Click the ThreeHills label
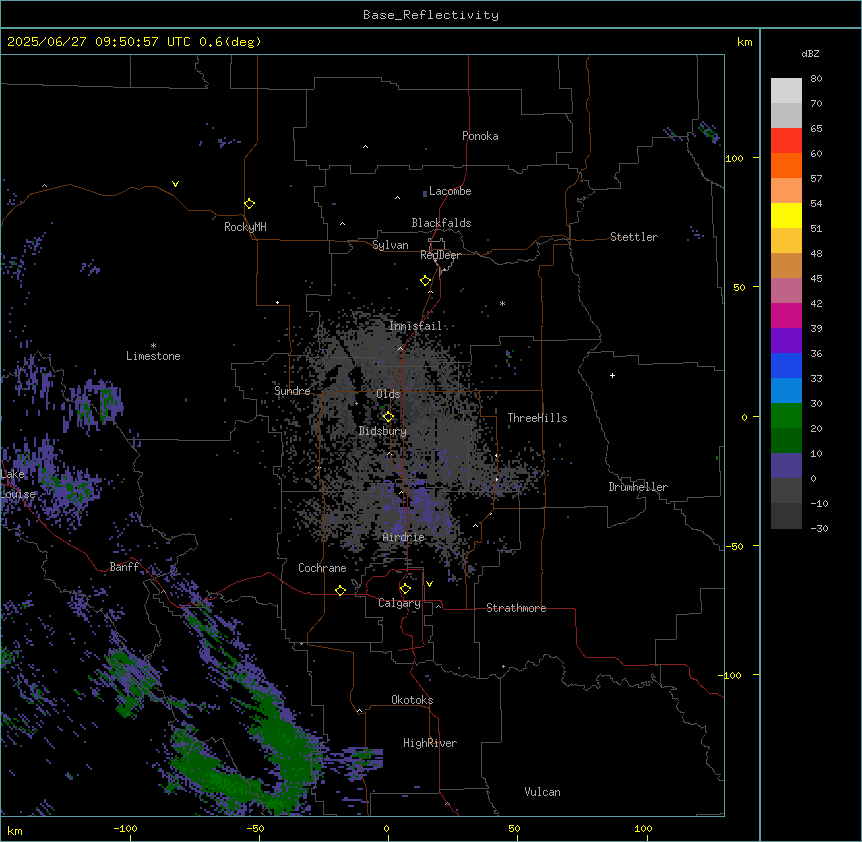Image resolution: width=862 pixels, height=842 pixels. point(537,418)
